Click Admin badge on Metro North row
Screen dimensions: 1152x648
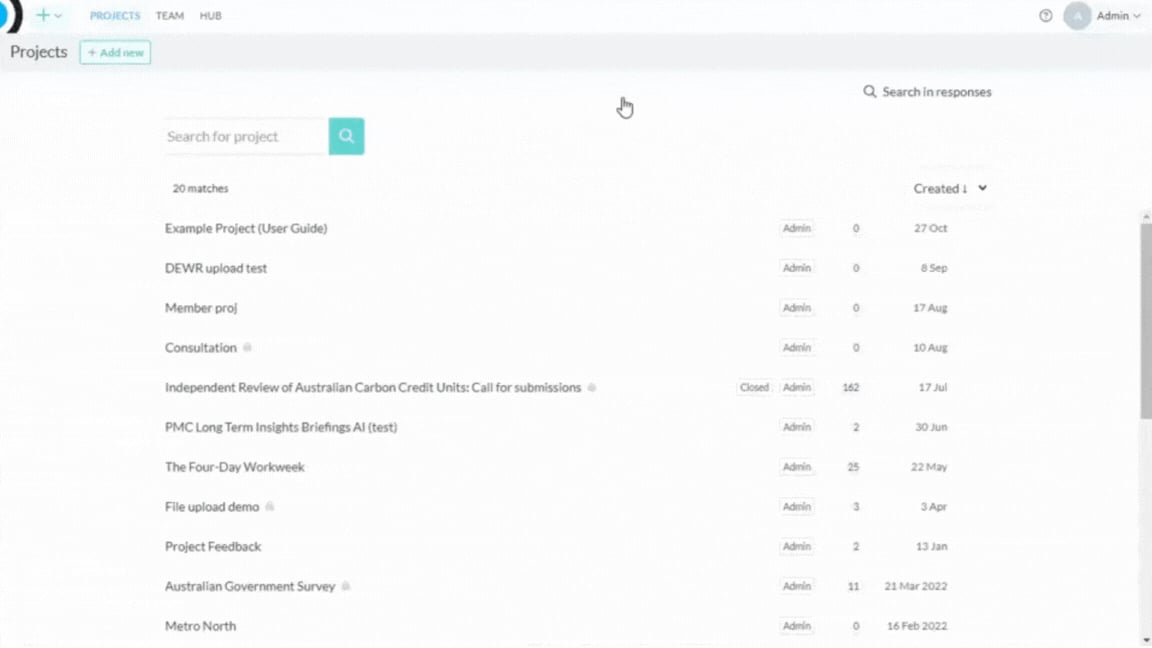pos(796,626)
